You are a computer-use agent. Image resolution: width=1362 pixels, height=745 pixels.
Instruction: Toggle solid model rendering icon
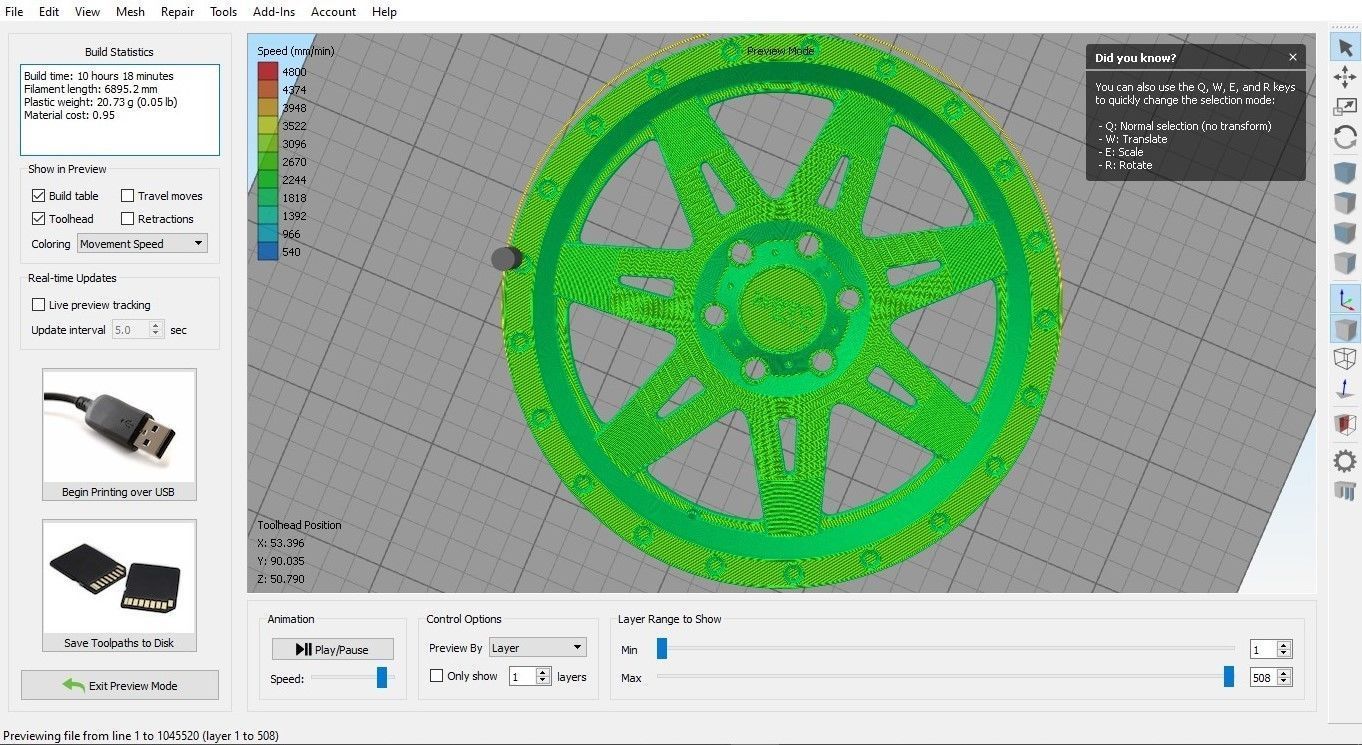tap(1345, 329)
